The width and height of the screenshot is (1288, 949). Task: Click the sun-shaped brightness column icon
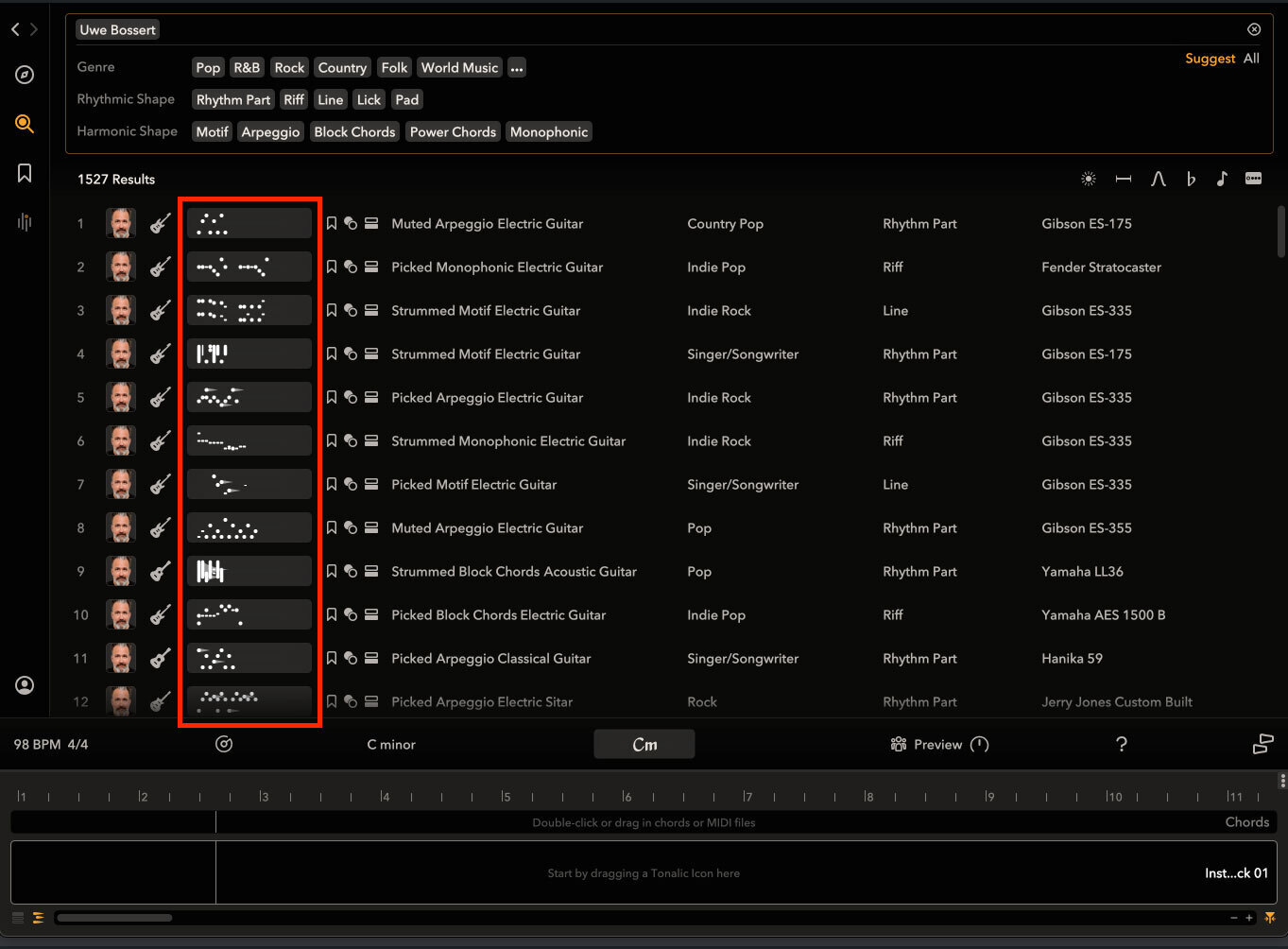(1089, 179)
